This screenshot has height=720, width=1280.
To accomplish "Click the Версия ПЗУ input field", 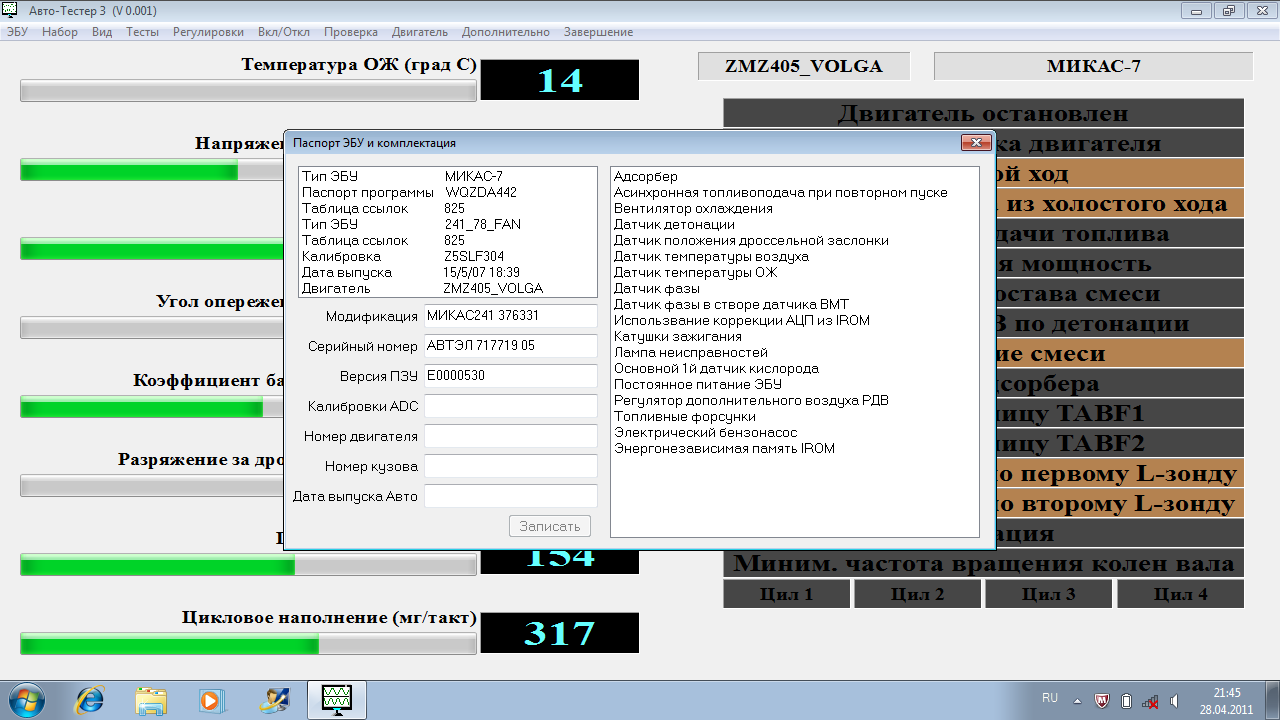I will click(x=511, y=376).
